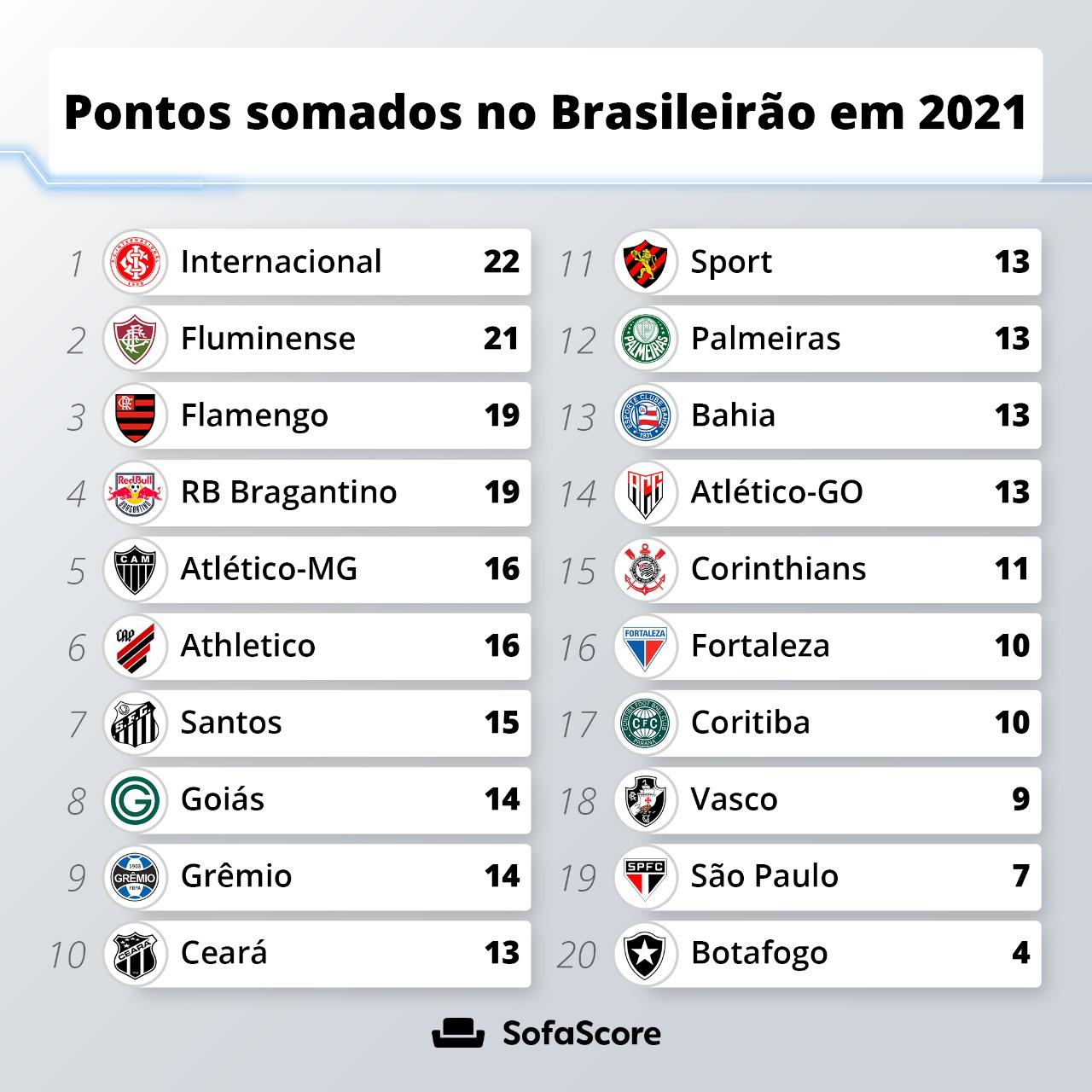
Task: Select Internacional's 22 points value
Action: click(502, 262)
